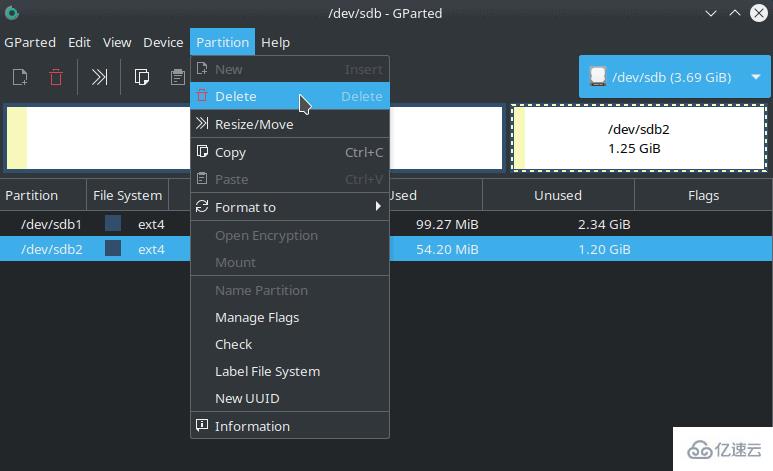Click the Flags column header
The width and height of the screenshot is (773, 471).
703,195
